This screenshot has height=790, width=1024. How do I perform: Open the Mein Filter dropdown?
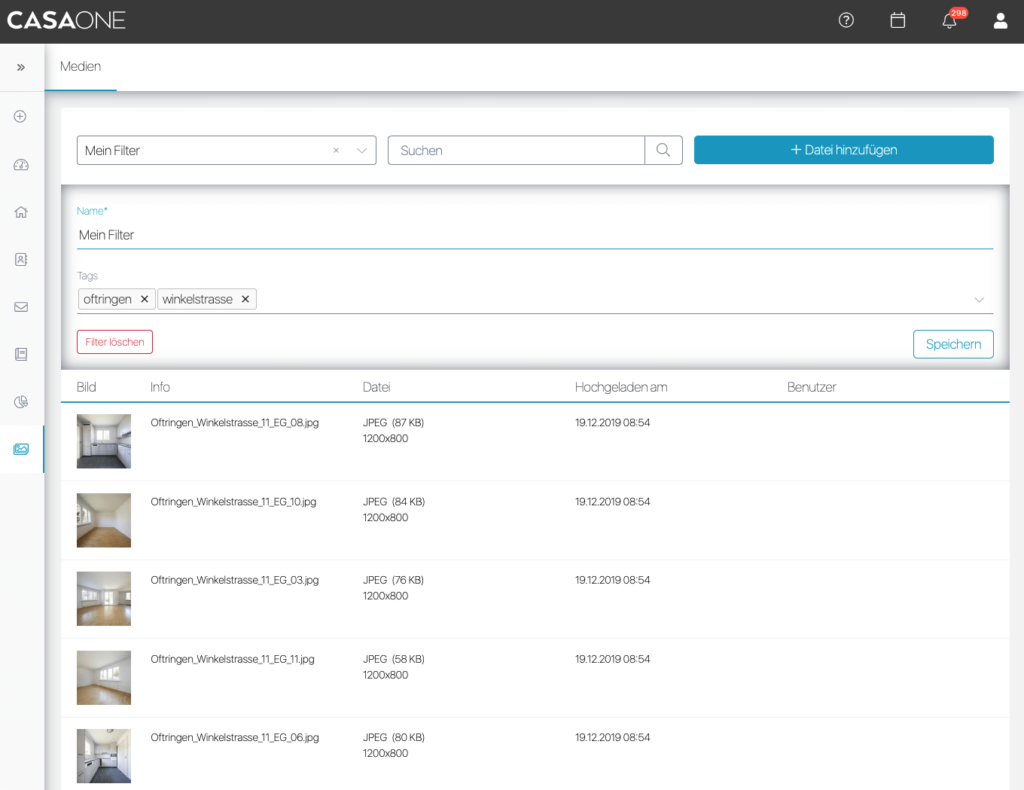tap(361, 150)
